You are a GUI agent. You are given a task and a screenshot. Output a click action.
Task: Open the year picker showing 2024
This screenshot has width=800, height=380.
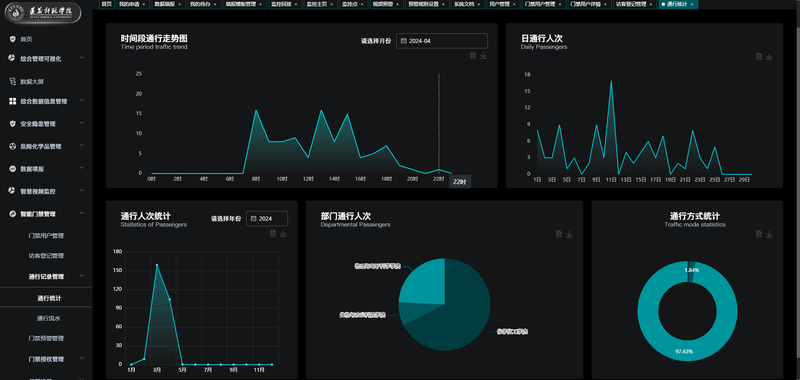click(267, 218)
